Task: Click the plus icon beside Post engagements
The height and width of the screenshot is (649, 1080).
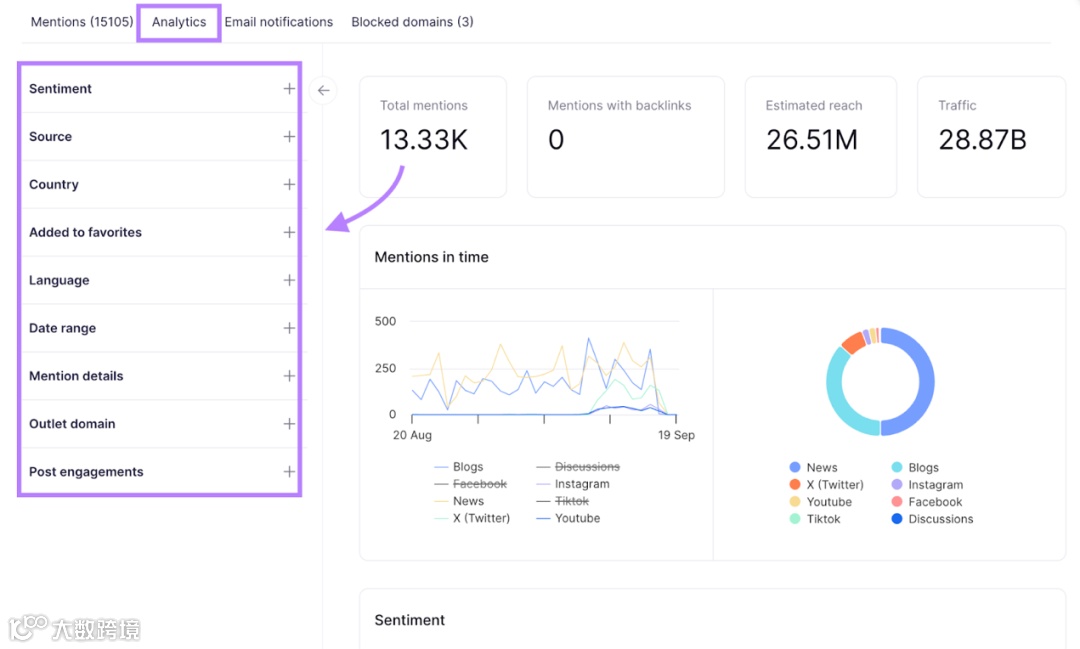Action: [x=289, y=472]
